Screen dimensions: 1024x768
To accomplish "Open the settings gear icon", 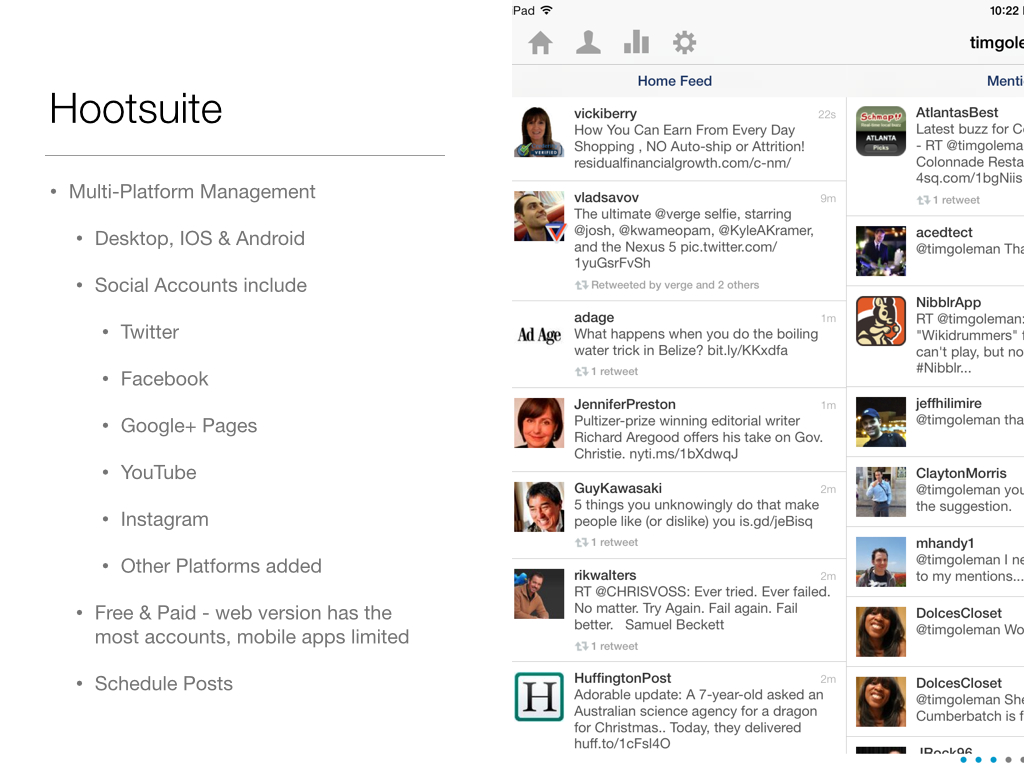I will pos(684,43).
